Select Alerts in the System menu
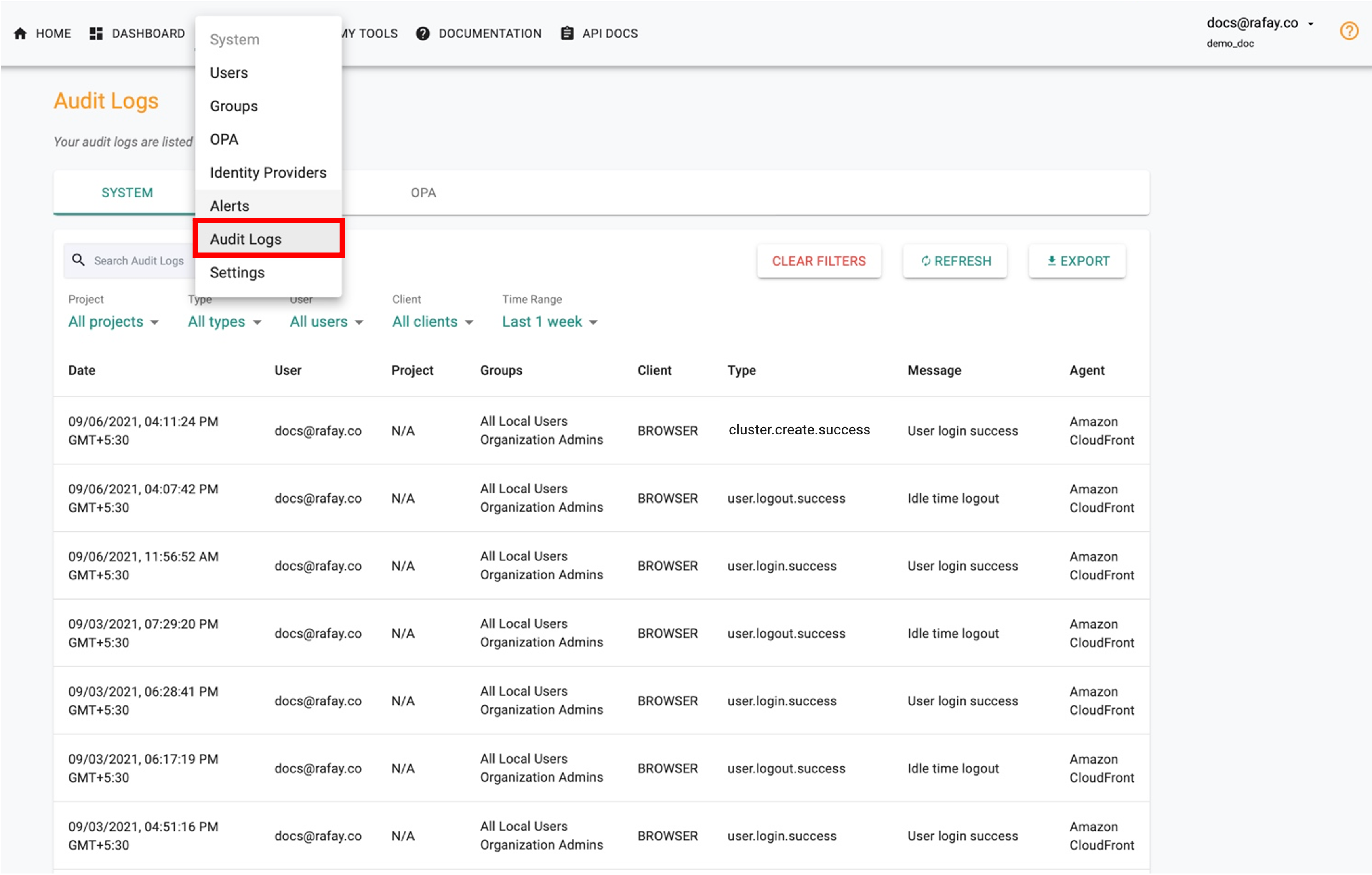1372x875 pixels. [x=268, y=206]
